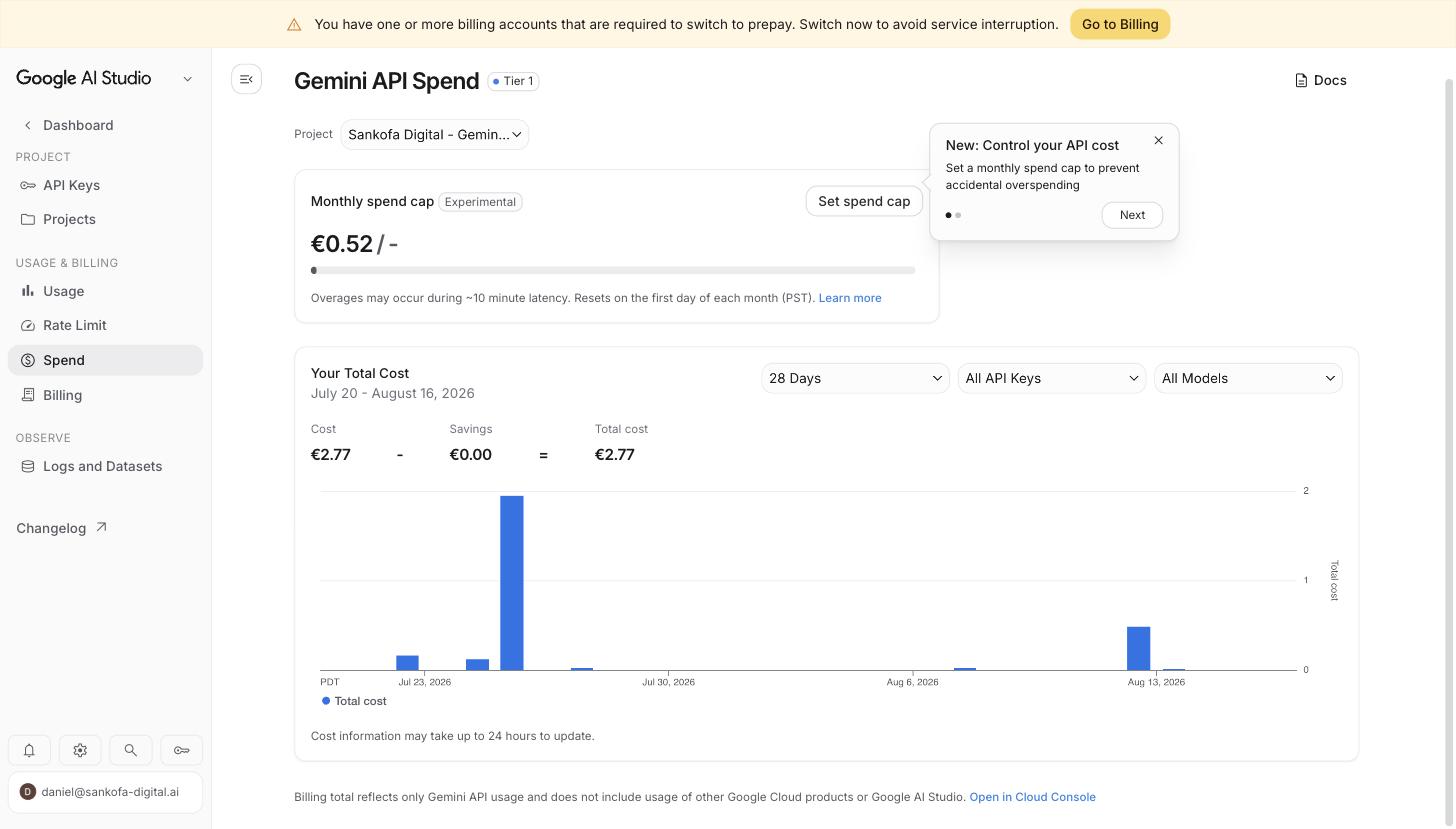This screenshot has height=829, width=1456.
Task: Expand the All API Keys filter
Action: [1051, 378]
